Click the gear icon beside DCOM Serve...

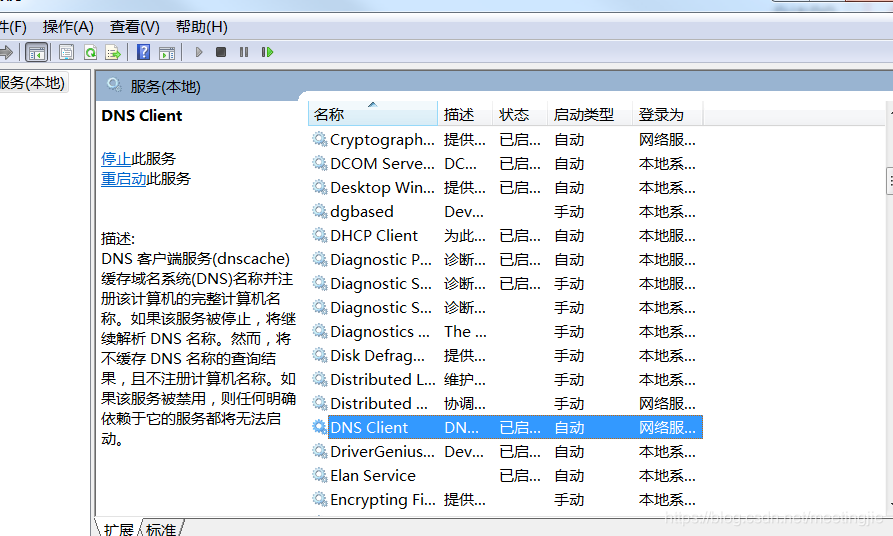(319, 163)
